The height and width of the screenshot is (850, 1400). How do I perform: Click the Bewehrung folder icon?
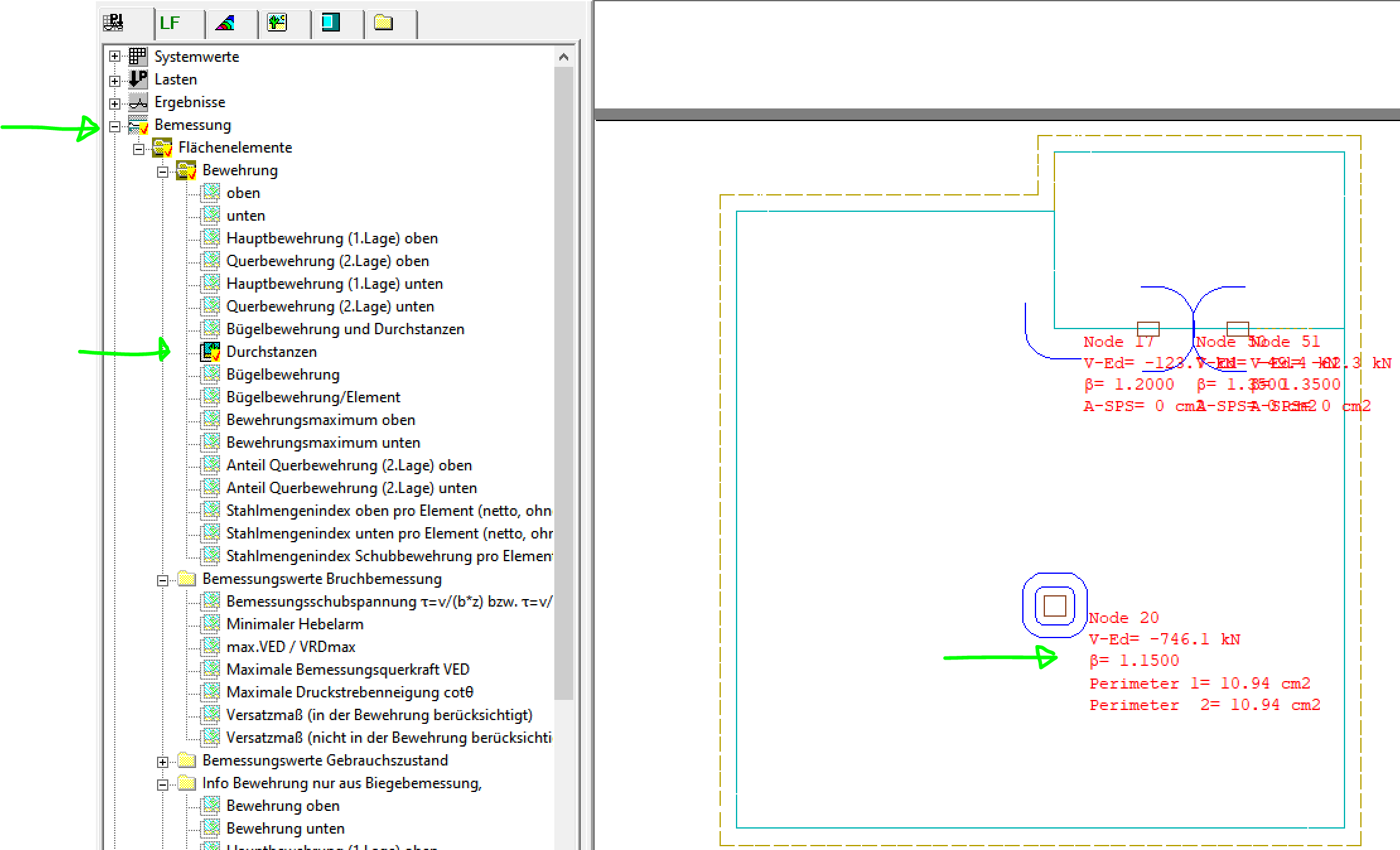coord(186,170)
